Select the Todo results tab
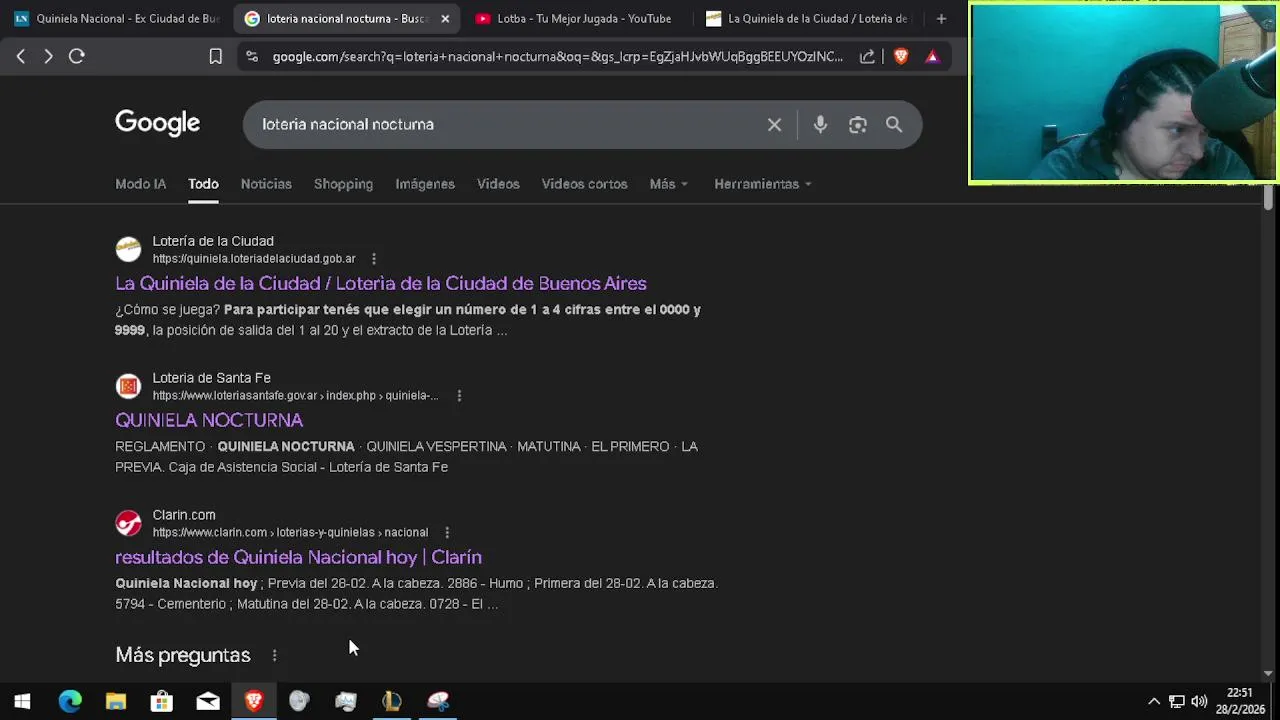1280x720 pixels. point(203,184)
